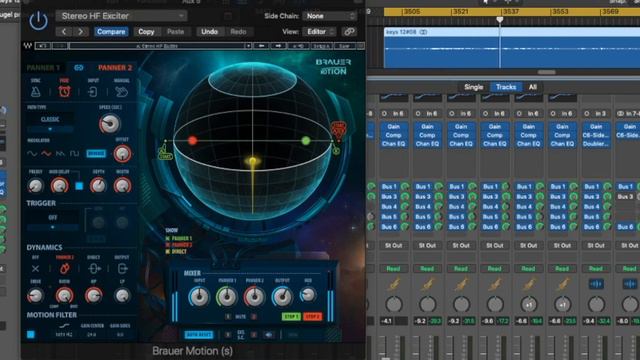Viewport: 640px width, 360px height.
Task: Select the Motion Filter shelf shape icon
Action: [x=64, y=326]
